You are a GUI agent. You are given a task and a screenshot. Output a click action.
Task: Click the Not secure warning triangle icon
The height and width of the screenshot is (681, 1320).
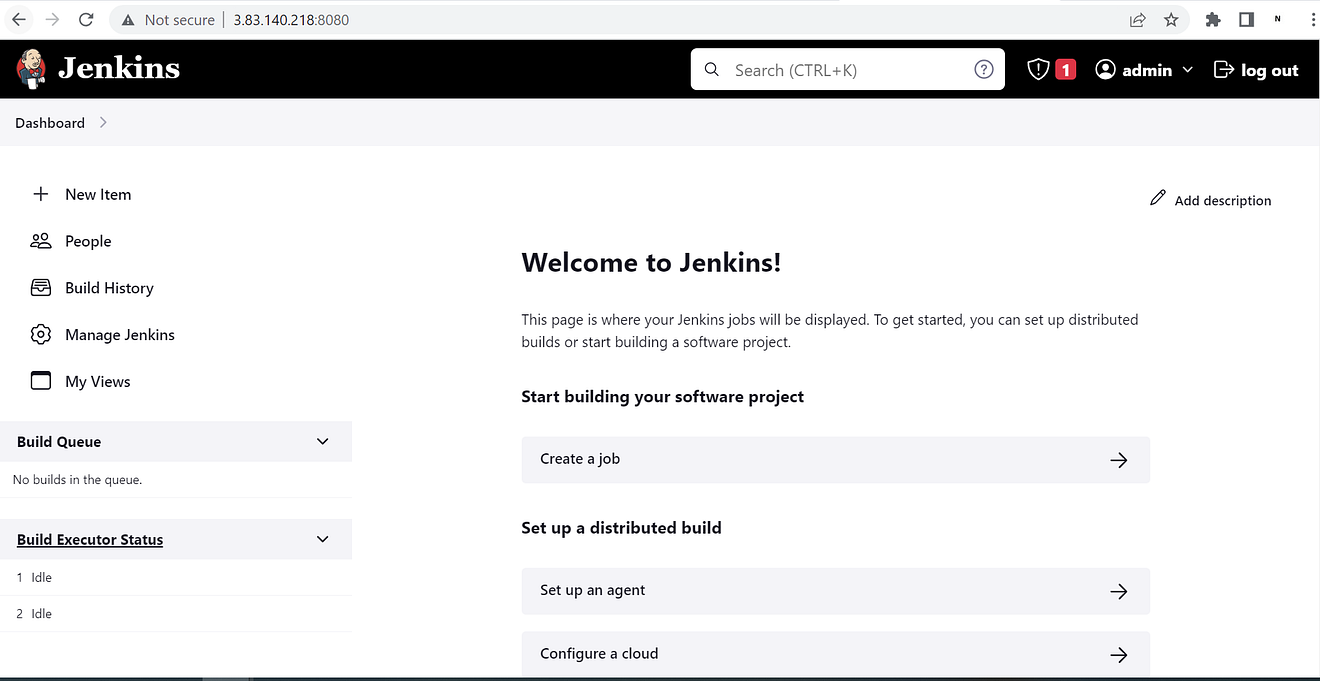pyautogui.click(x=127, y=19)
